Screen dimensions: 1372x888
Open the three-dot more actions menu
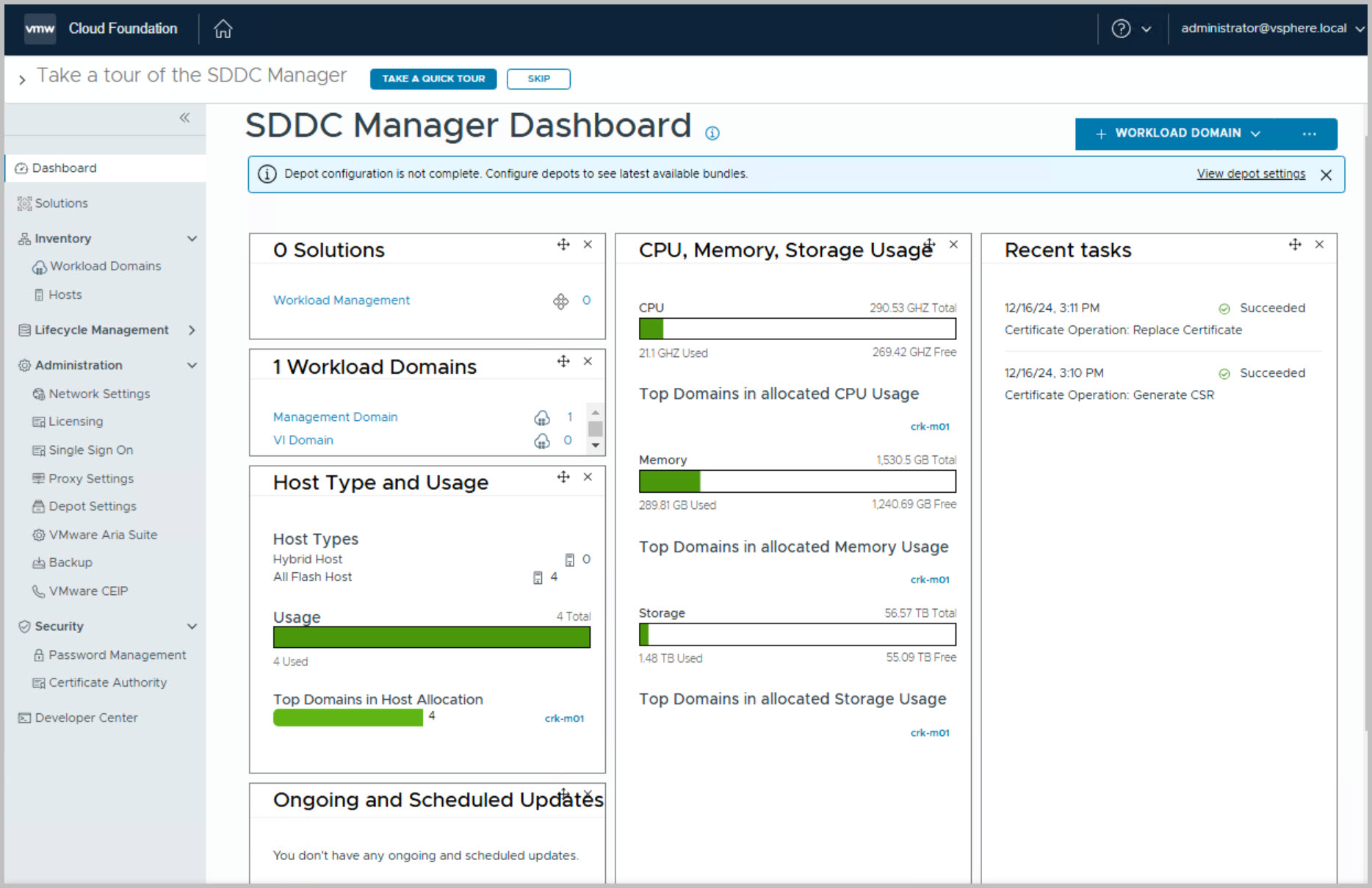(x=1309, y=134)
